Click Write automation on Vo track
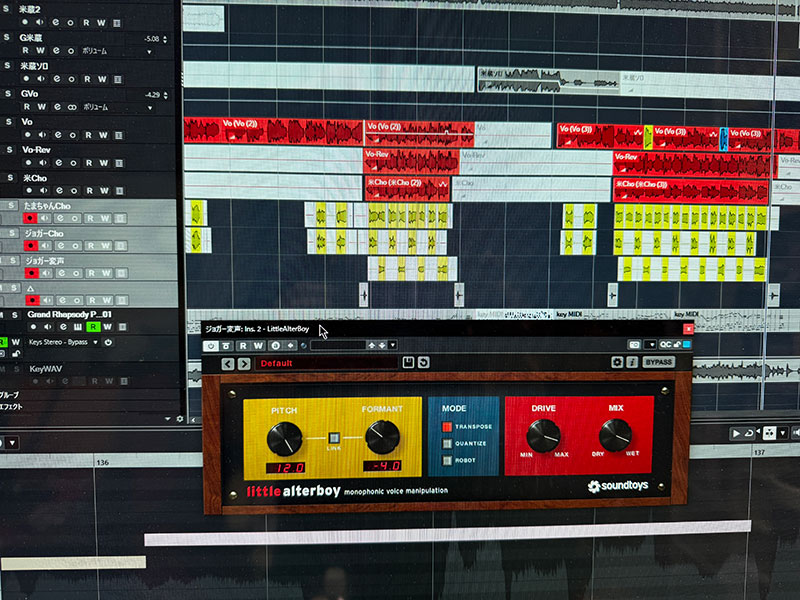The width and height of the screenshot is (800, 600). click(104, 135)
